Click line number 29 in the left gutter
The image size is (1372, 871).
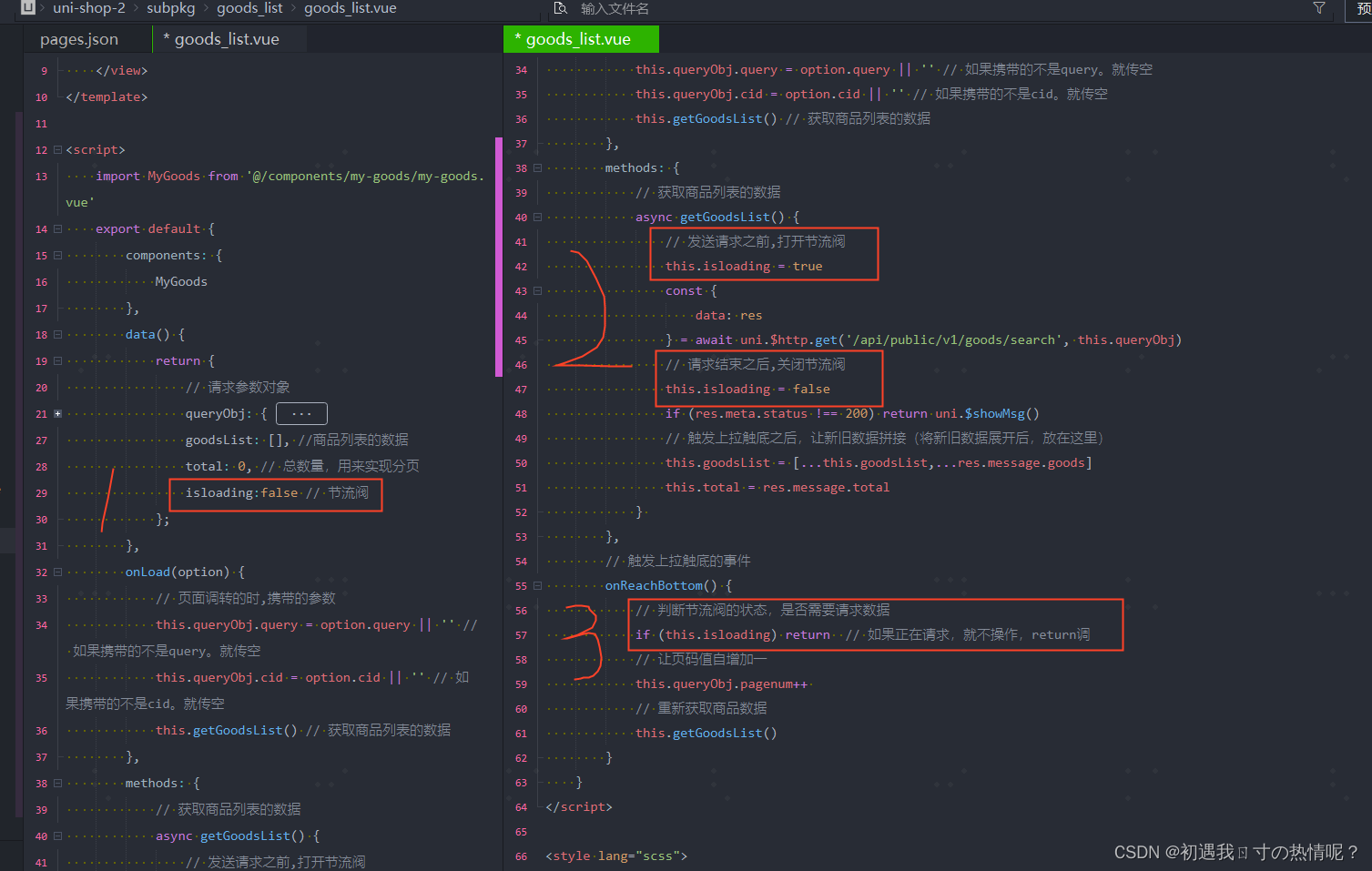pyautogui.click(x=42, y=492)
